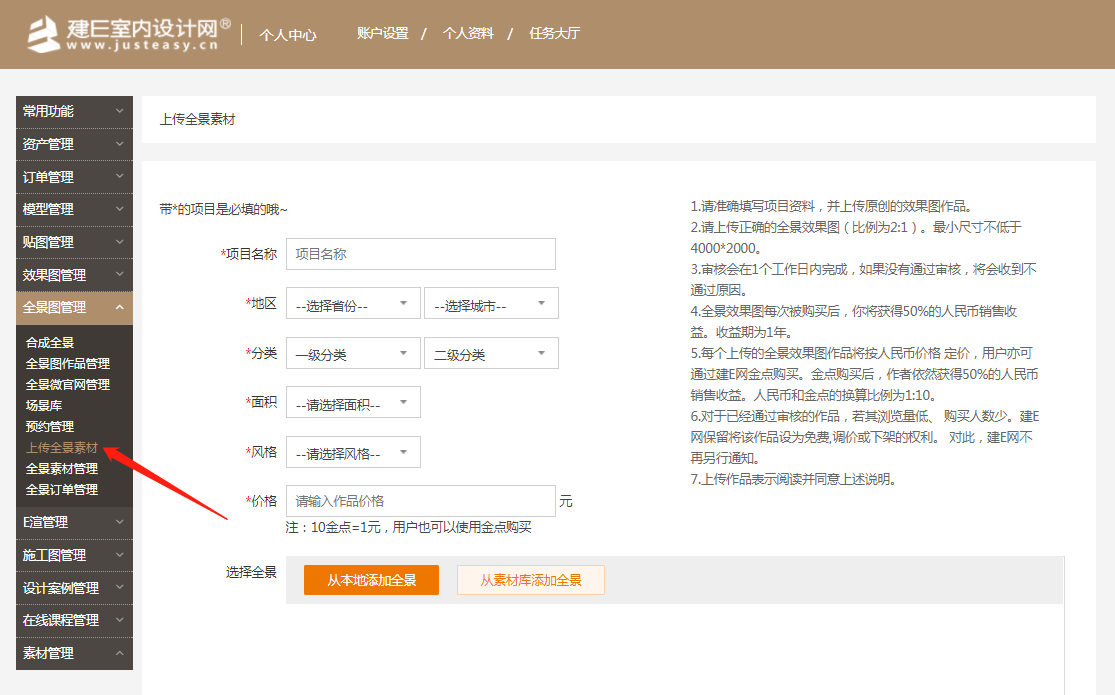The width and height of the screenshot is (1115, 695).
Task: Open the 选择省份 dropdown
Action: [353, 304]
